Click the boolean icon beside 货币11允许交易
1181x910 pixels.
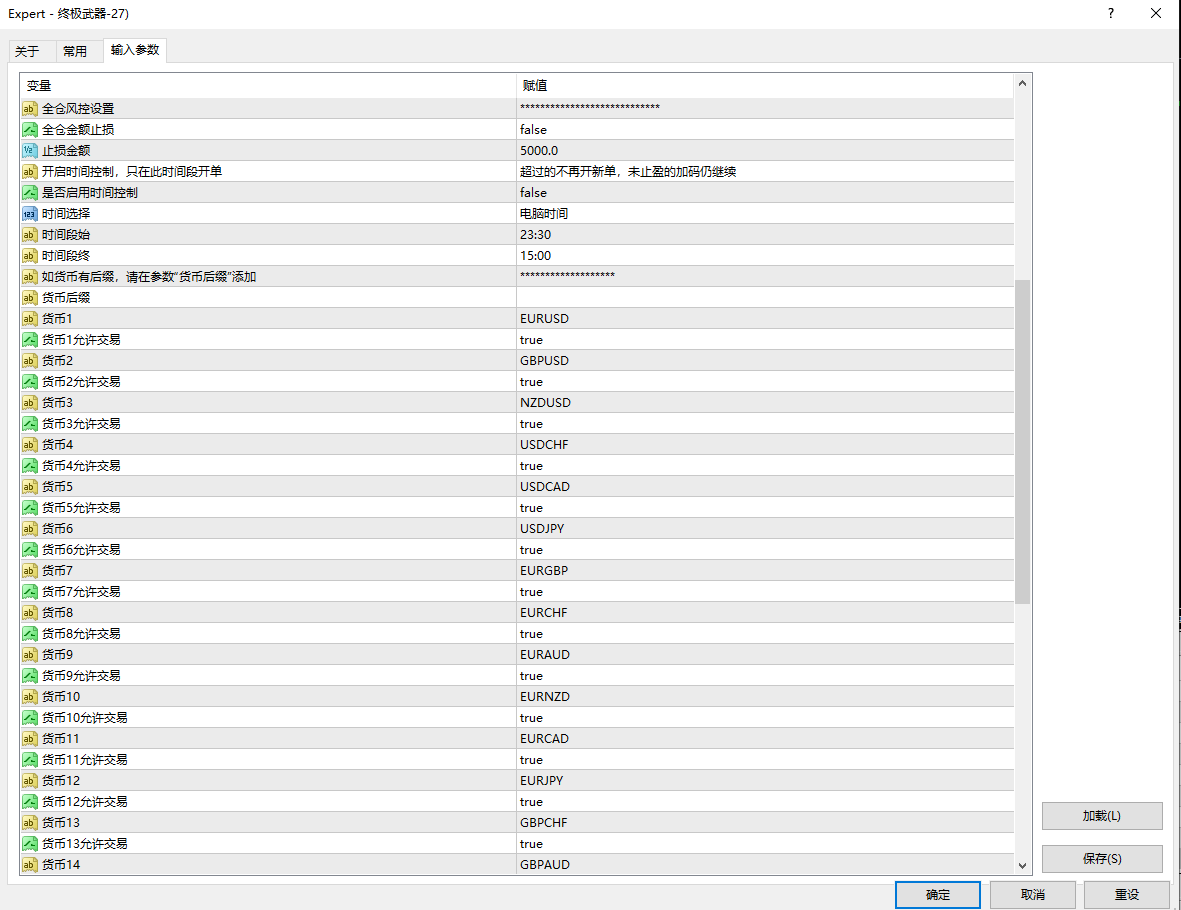[29, 760]
